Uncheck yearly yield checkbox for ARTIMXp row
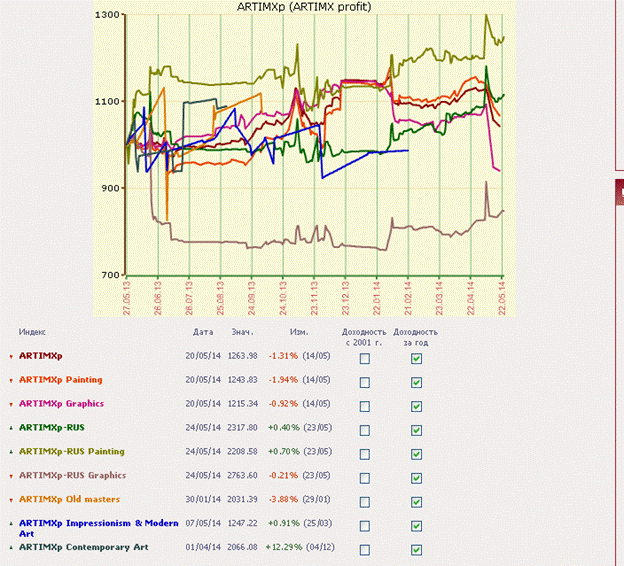The width and height of the screenshot is (624, 566). [416, 359]
